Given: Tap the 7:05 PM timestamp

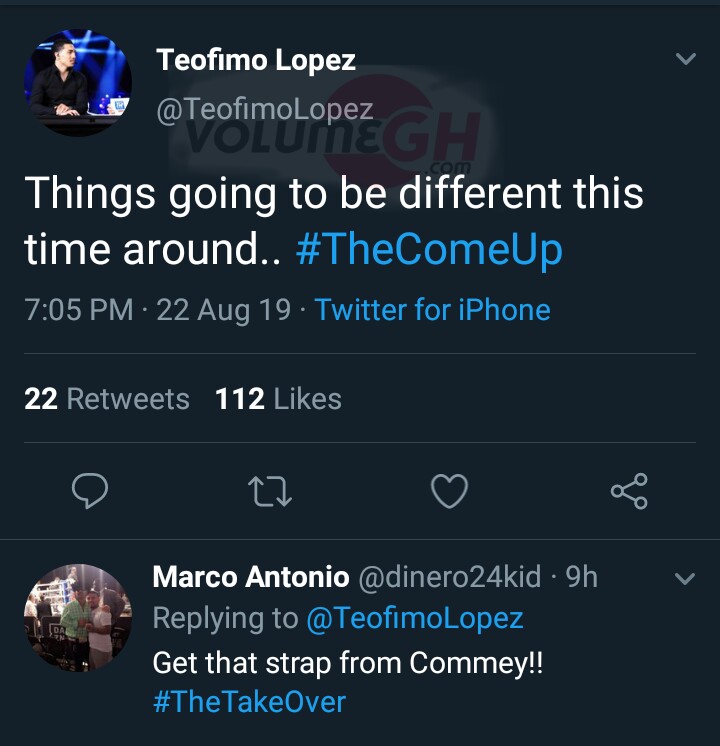Looking at the screenshot, I should pyautogui.click(x=78, y=310).
